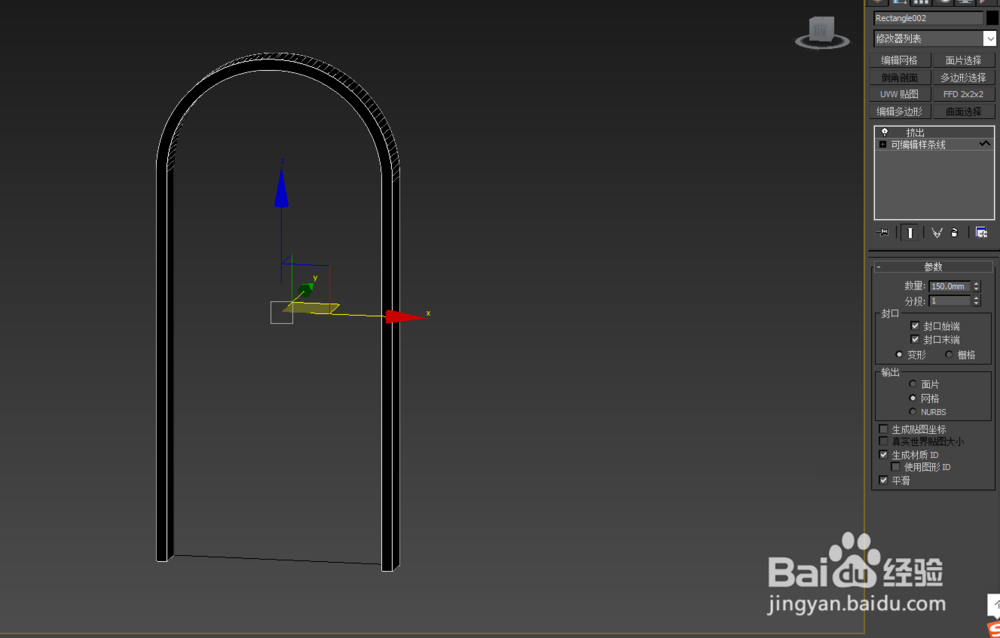The image size is (1000, 638).
Task: Open Configure Modifier Sets icon
Action: coord(982,232)
